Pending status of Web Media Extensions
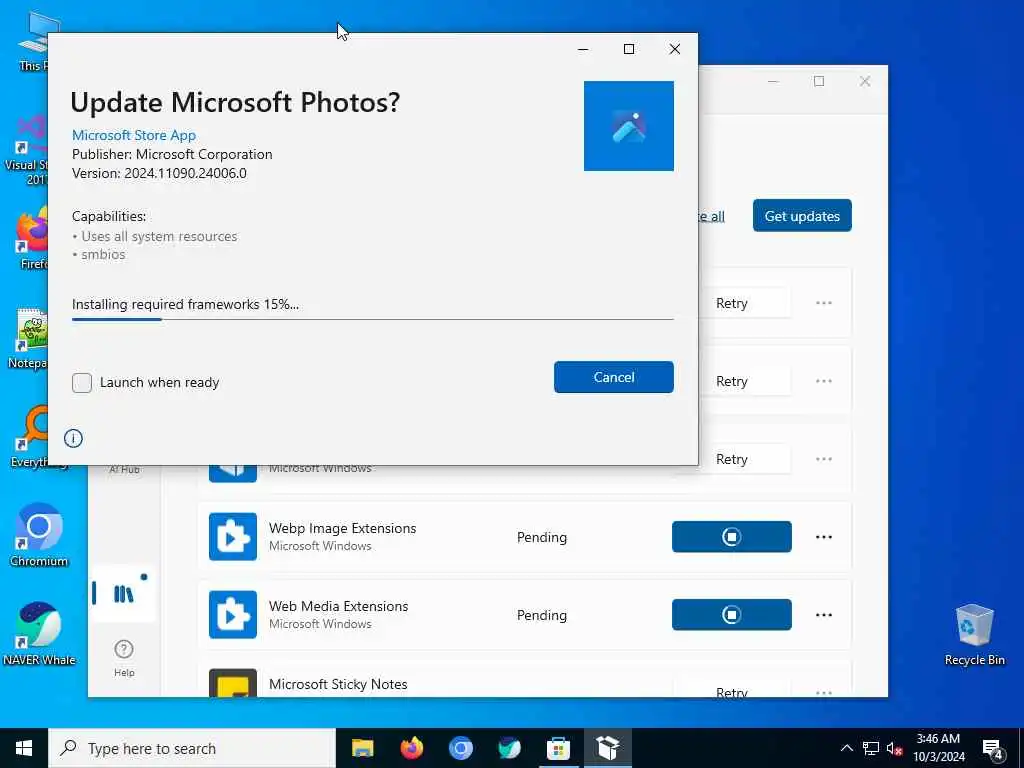This screenshot has height=768, width=1024. (x=541, y=615)
